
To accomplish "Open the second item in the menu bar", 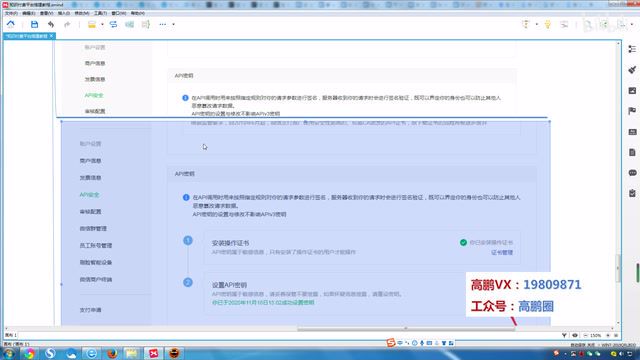I will click(x=29, y=13).
